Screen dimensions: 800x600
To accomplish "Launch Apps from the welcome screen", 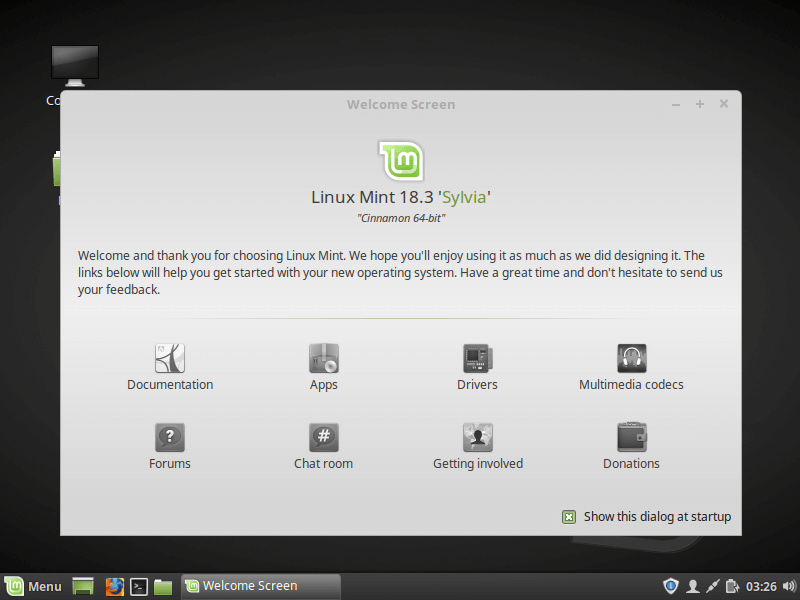I will [x=324, y=358].
